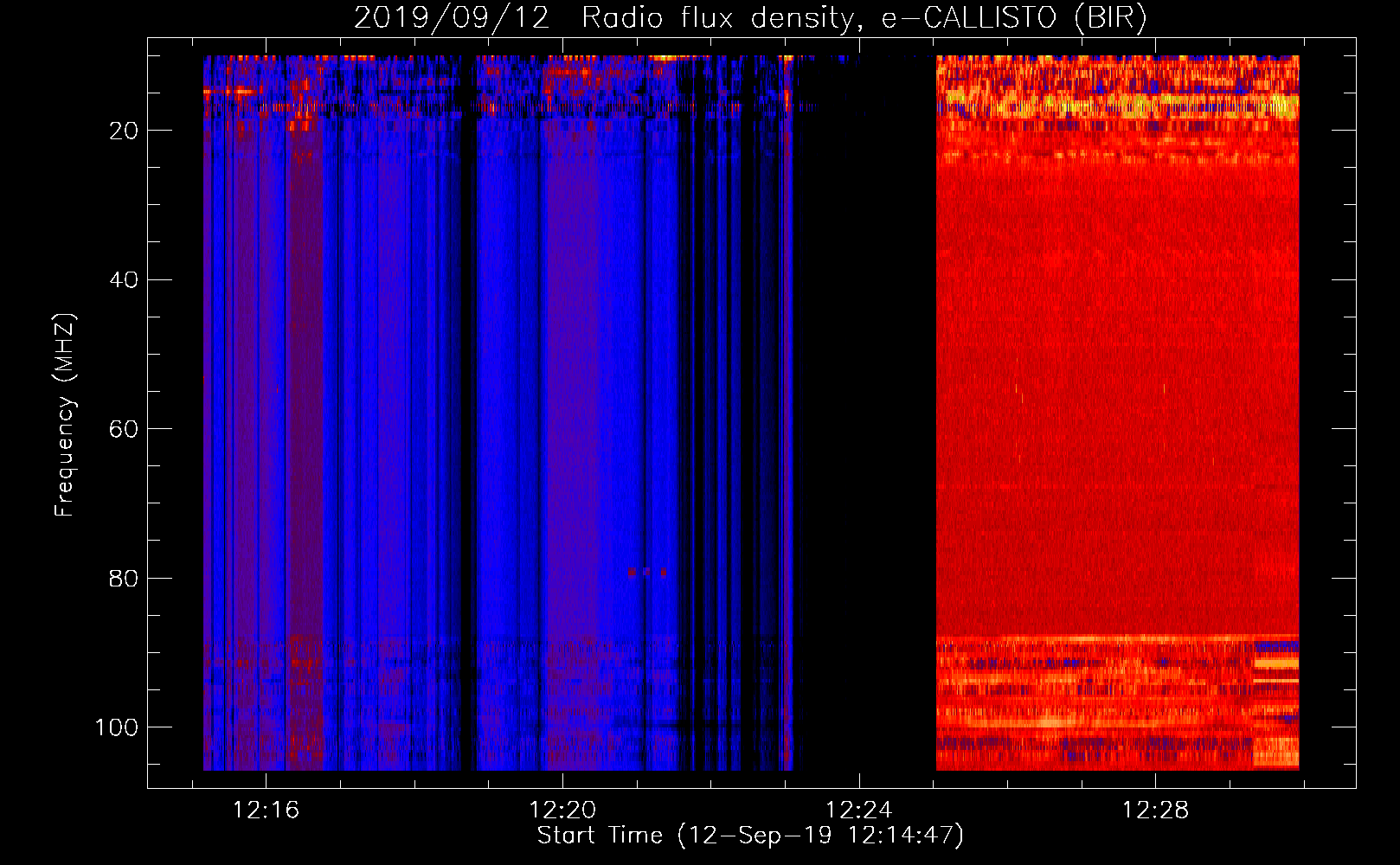Click the 40 MHz frequency tick label
Image resolution: width=1400 pixels, height=865 pixels.
tap(124, 279)
